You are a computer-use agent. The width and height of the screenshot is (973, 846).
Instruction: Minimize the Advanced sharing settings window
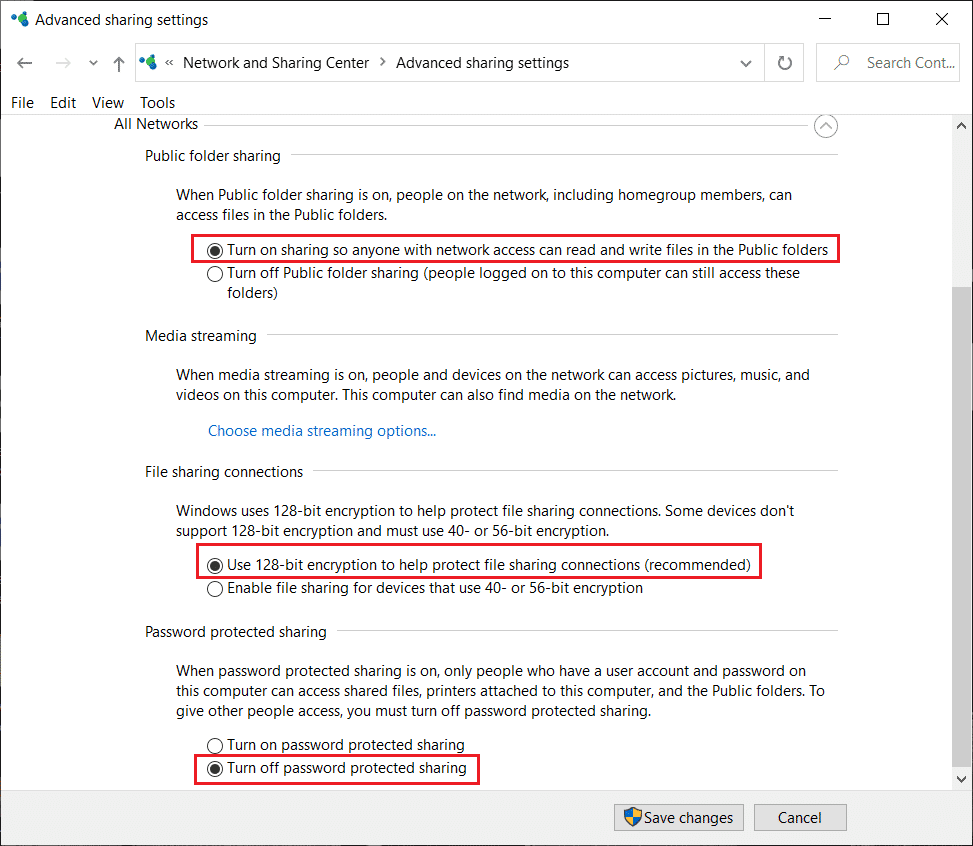click(825, 19)
